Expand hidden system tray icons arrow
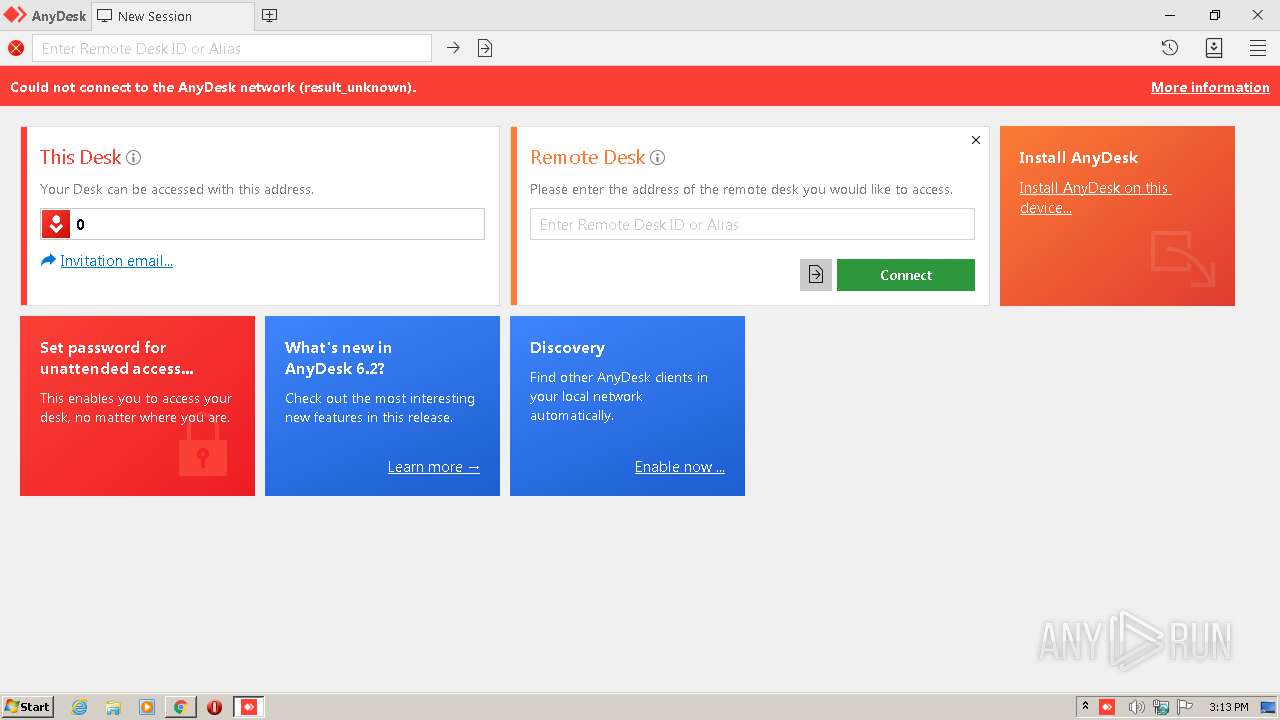1280x720 pixels. (1085, 707)
